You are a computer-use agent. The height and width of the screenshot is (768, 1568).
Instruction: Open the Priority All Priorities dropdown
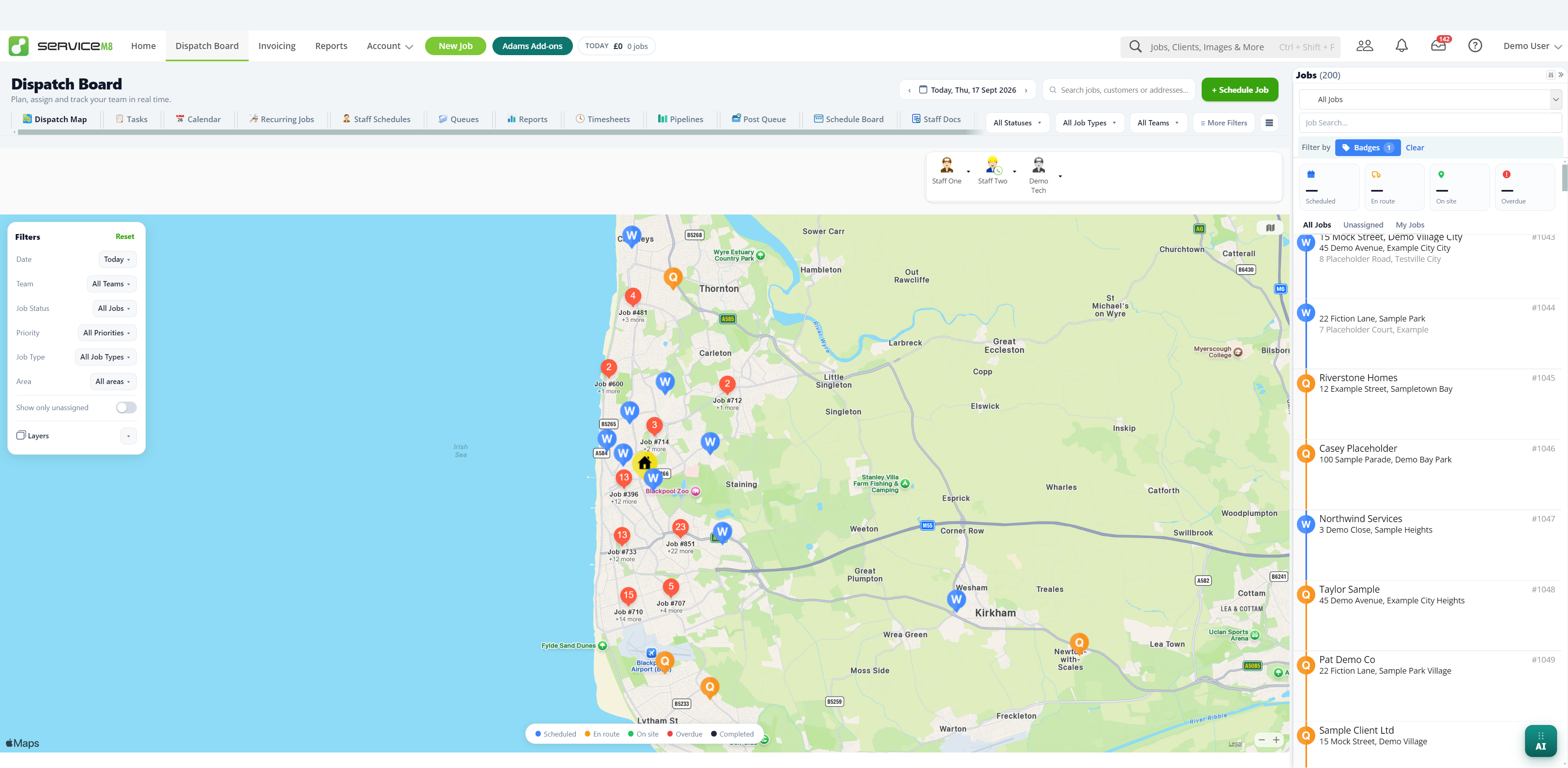click(x=107, y=333)
